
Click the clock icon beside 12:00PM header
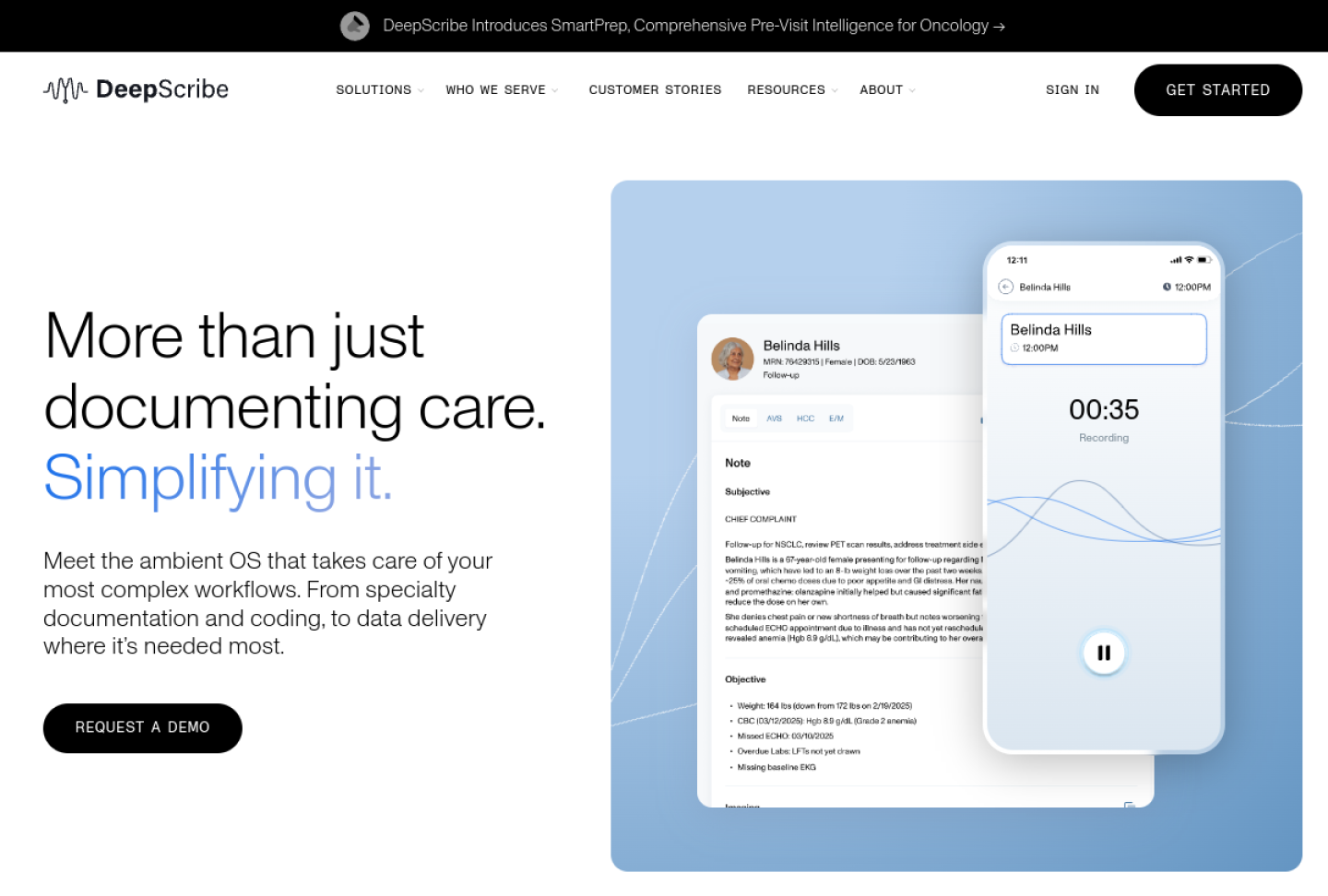[1167, 287]
